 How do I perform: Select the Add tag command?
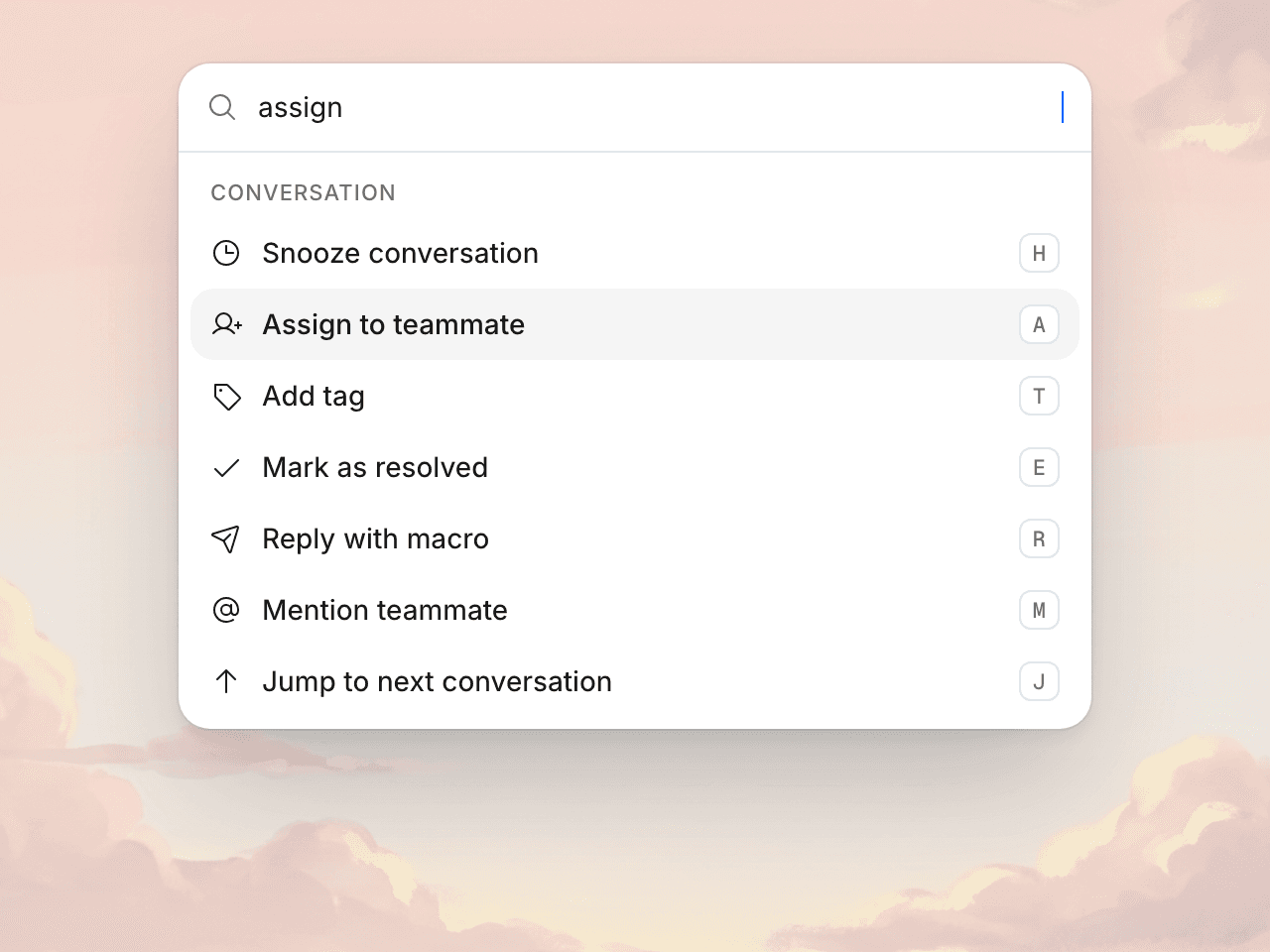point(635,396)
